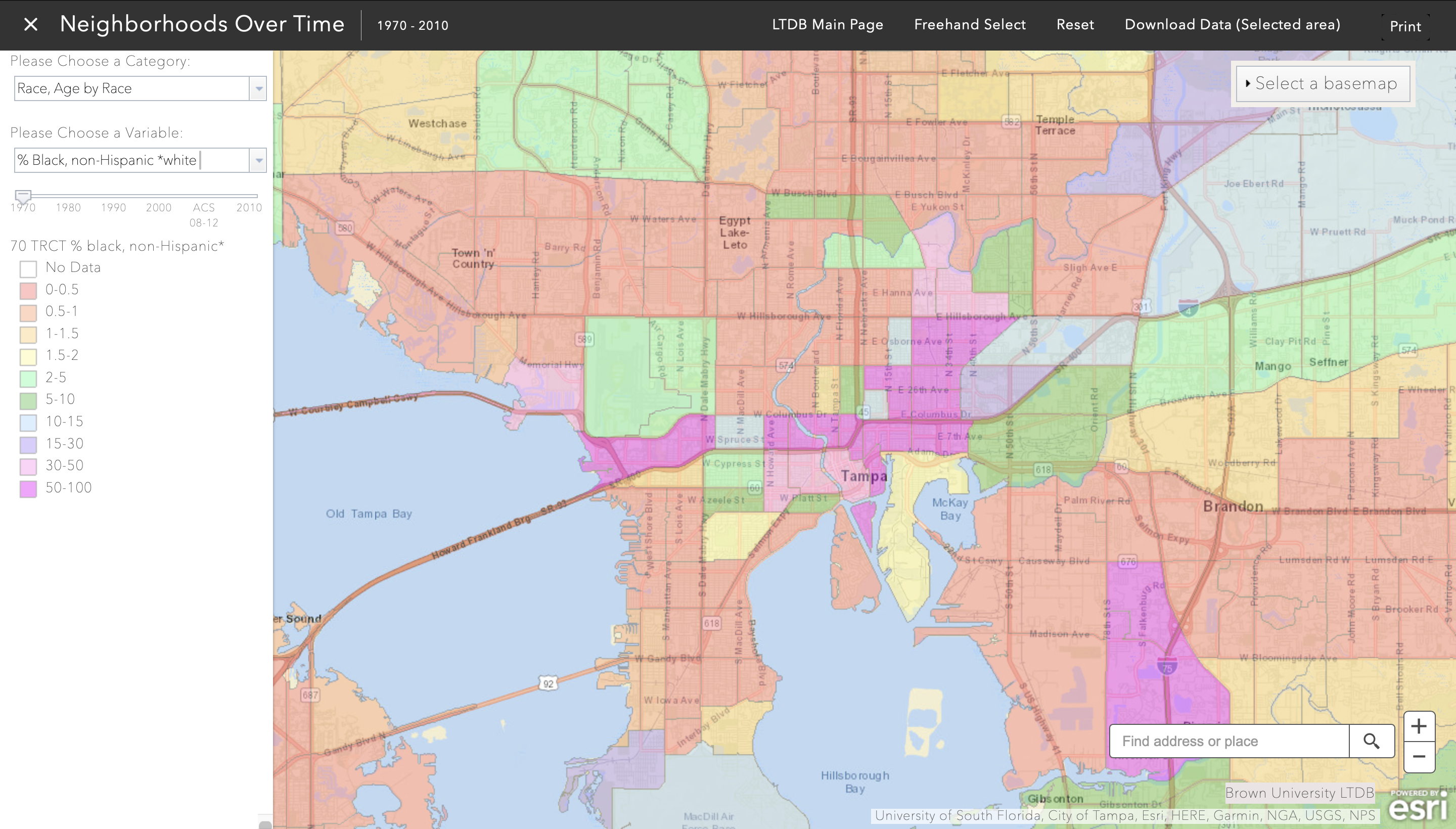Click the US 92 route shield
The height and width of the screenshot is (829, 1456).
point(548,683)
